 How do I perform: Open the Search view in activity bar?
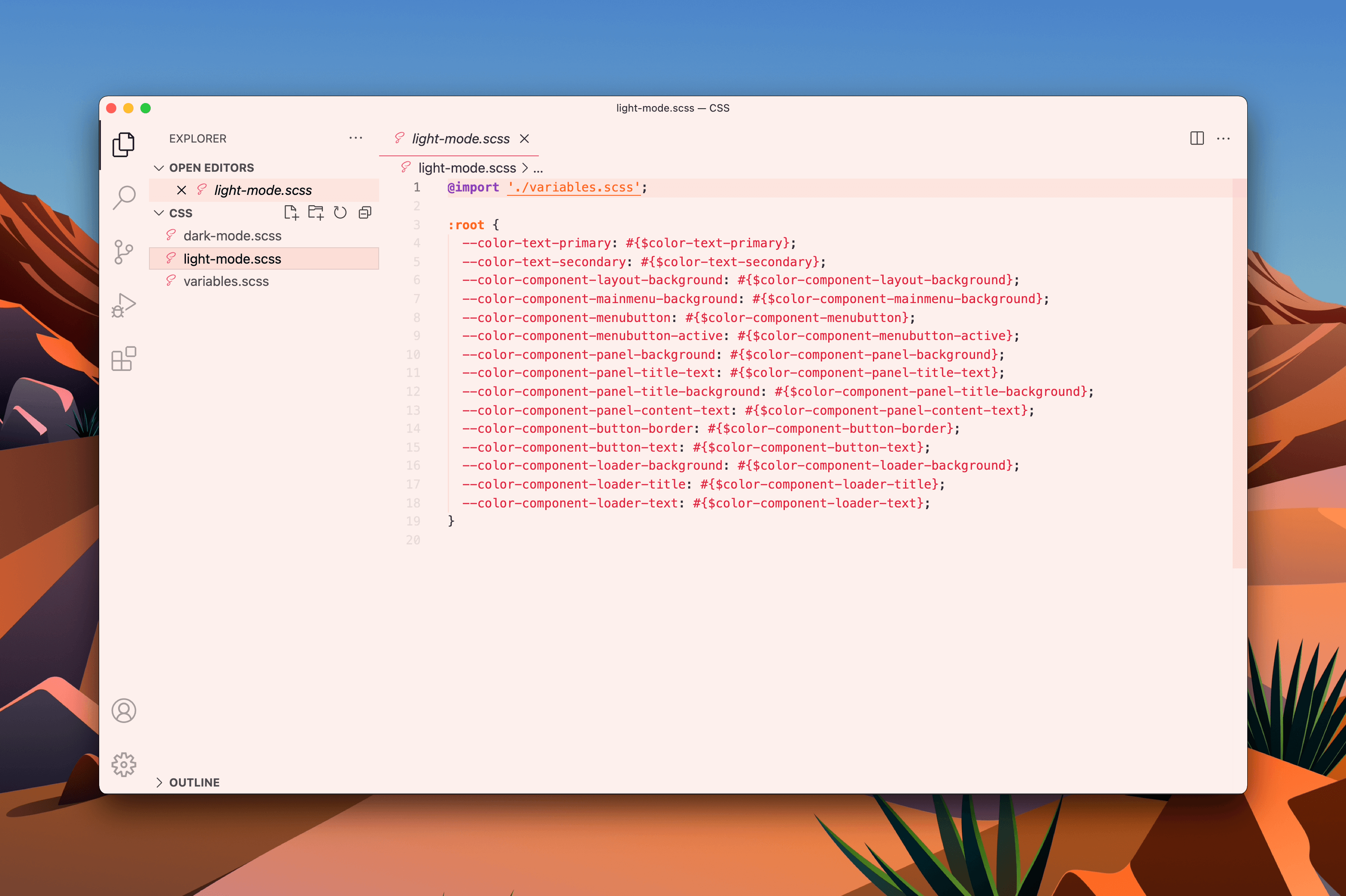tap(124, 198)
